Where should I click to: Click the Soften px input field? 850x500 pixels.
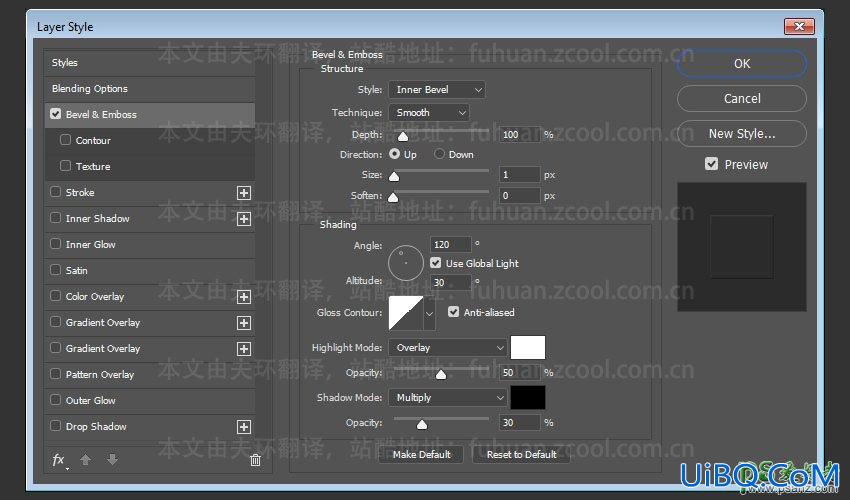point(519,195)
